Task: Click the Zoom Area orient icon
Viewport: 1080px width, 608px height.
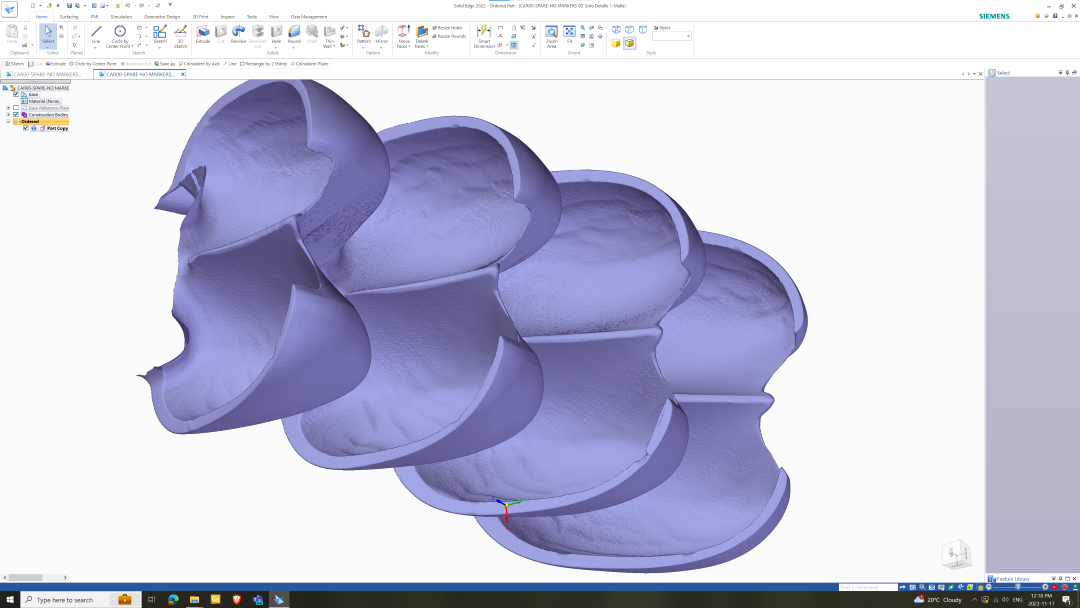Action: click(552, 36)
